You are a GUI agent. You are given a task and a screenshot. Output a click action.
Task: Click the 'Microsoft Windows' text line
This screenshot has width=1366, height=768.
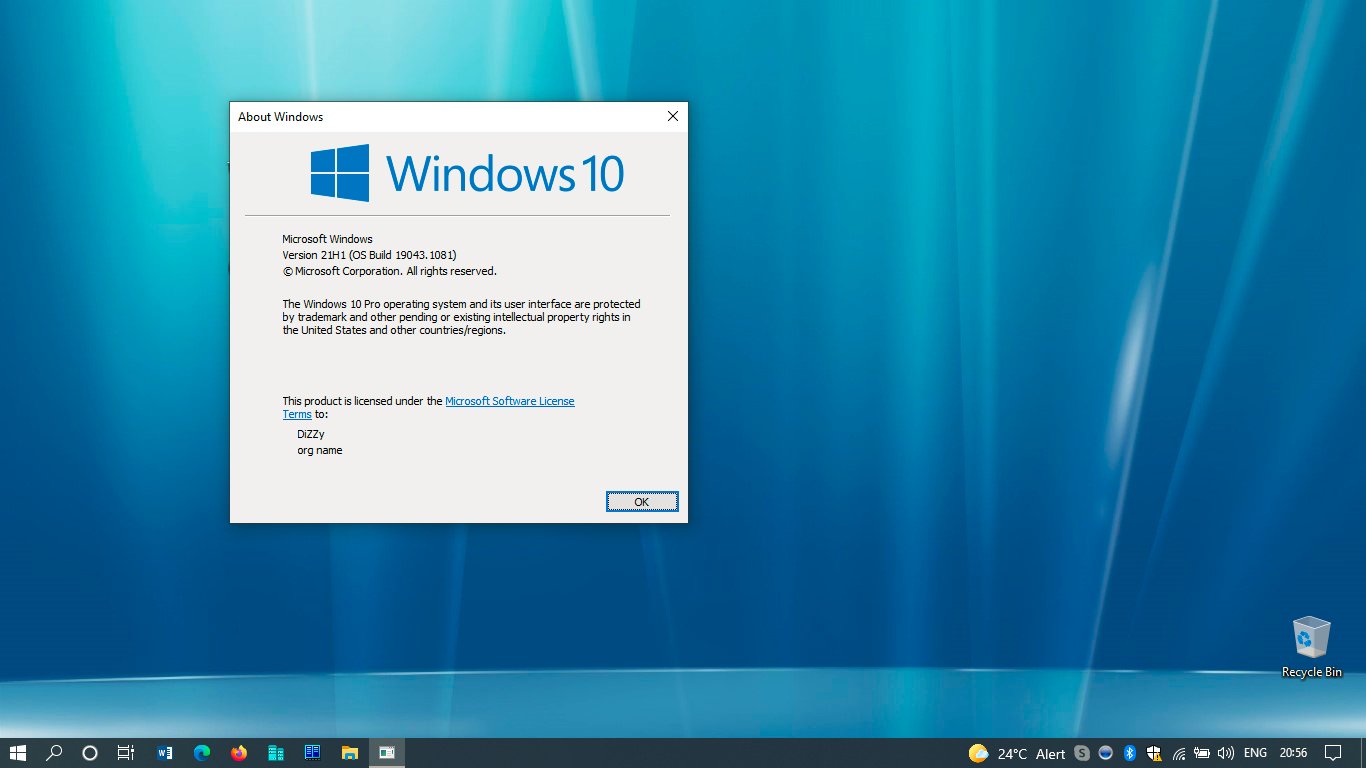point(328,239)
